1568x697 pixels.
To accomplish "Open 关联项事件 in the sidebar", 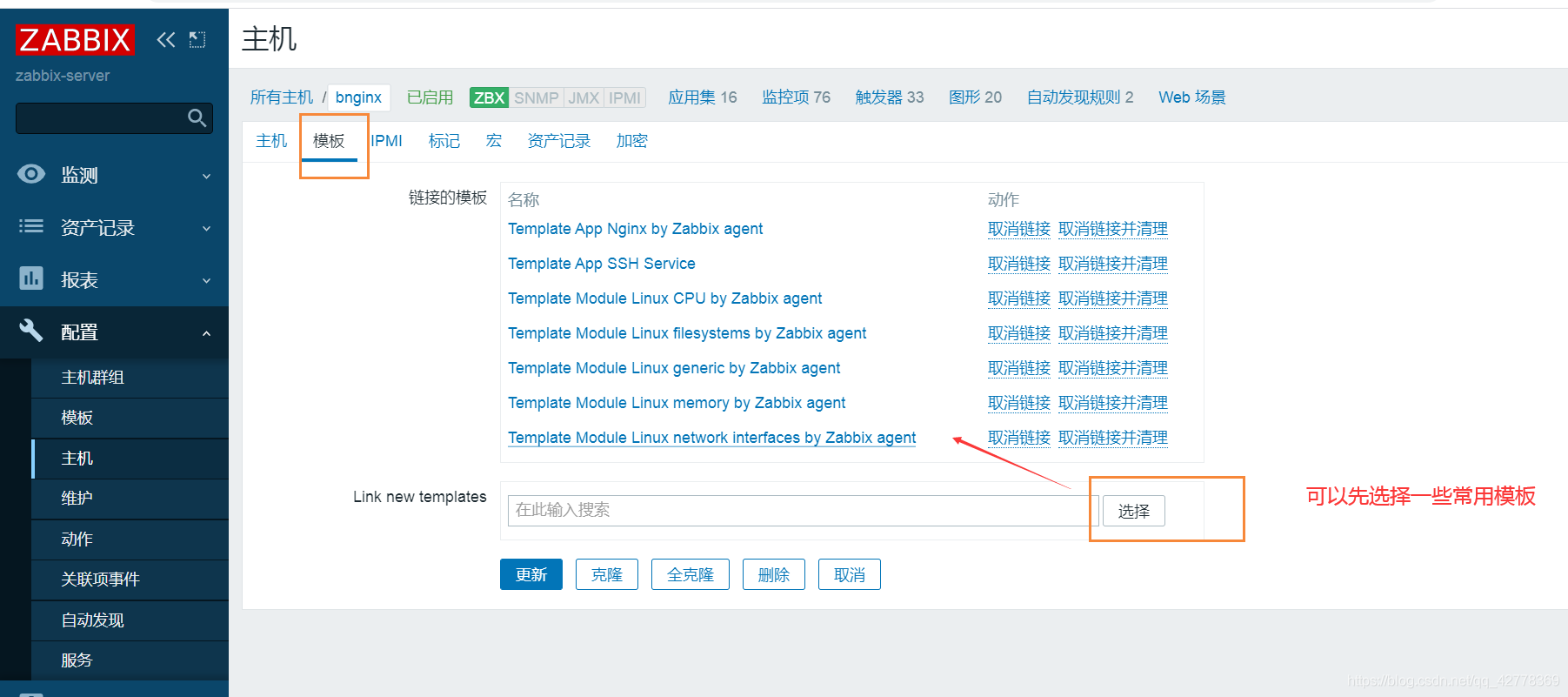I will coord(130,580).
